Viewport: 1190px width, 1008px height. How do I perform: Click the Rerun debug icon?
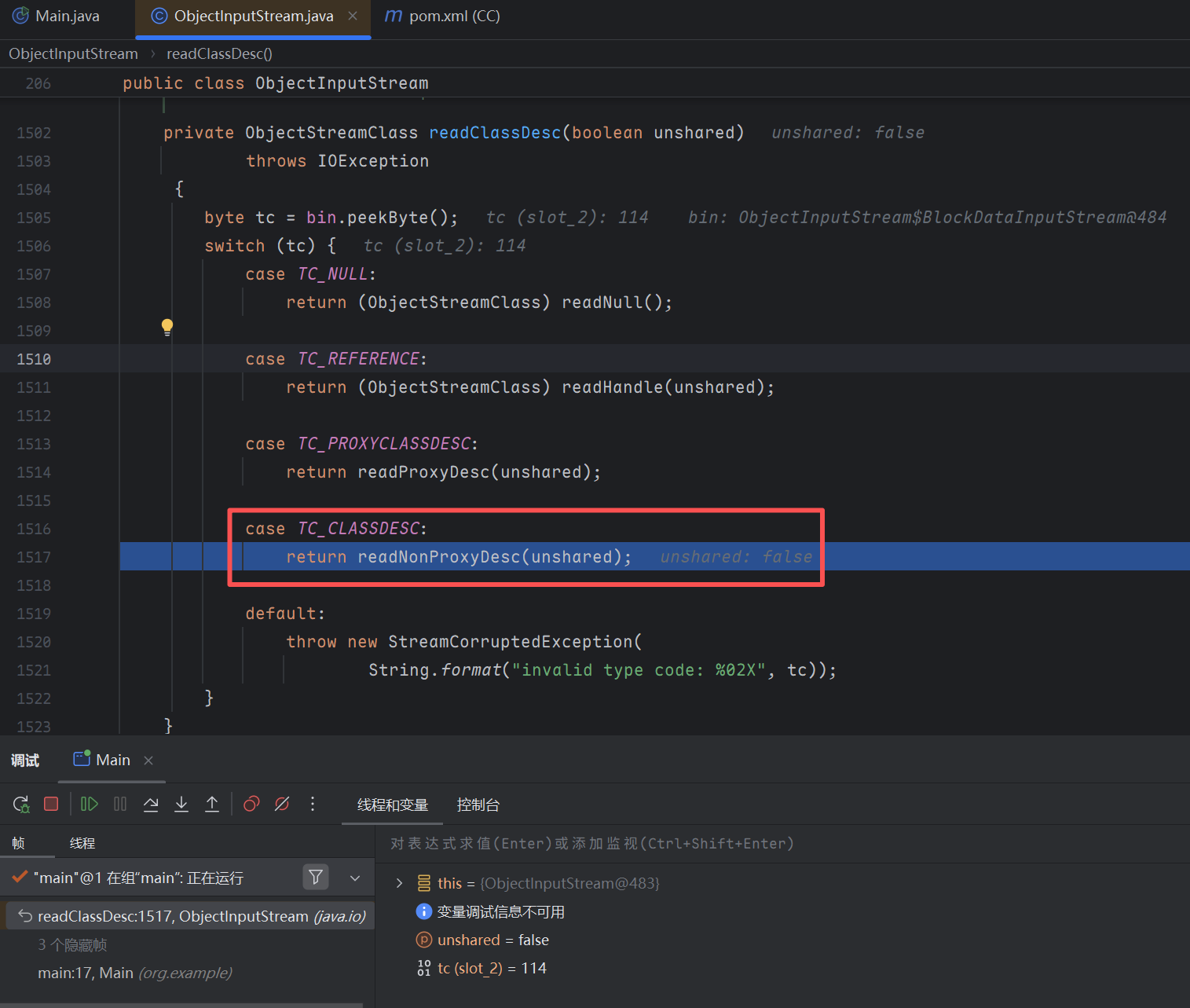21,804
